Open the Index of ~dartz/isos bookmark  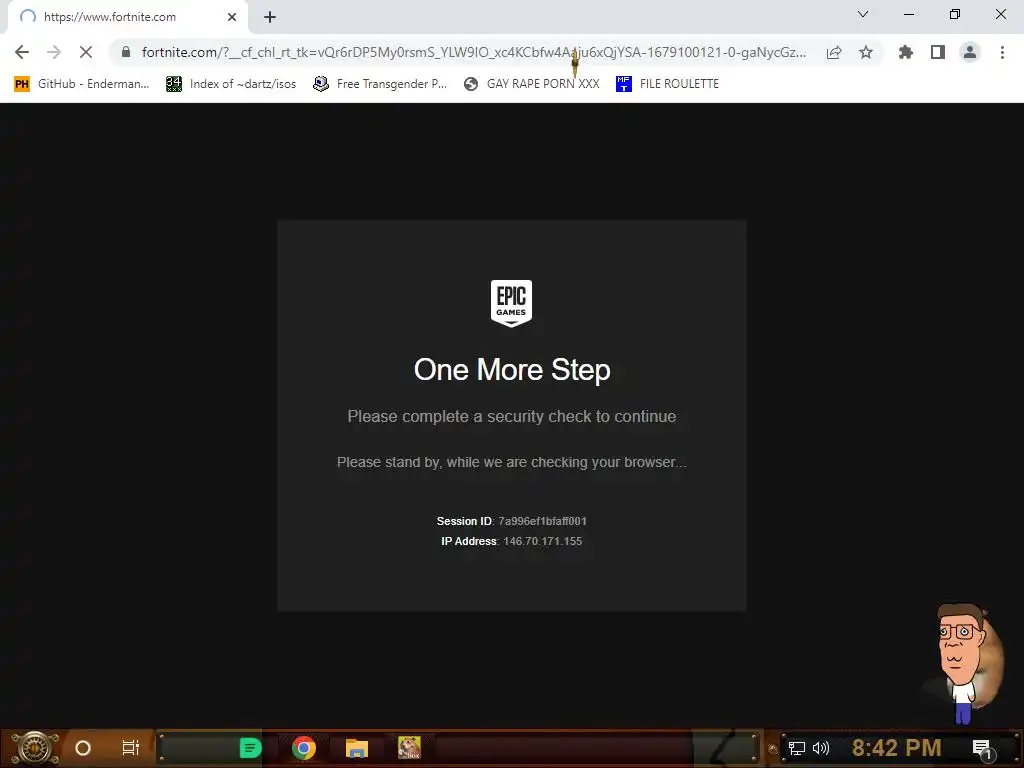(231, 84)
